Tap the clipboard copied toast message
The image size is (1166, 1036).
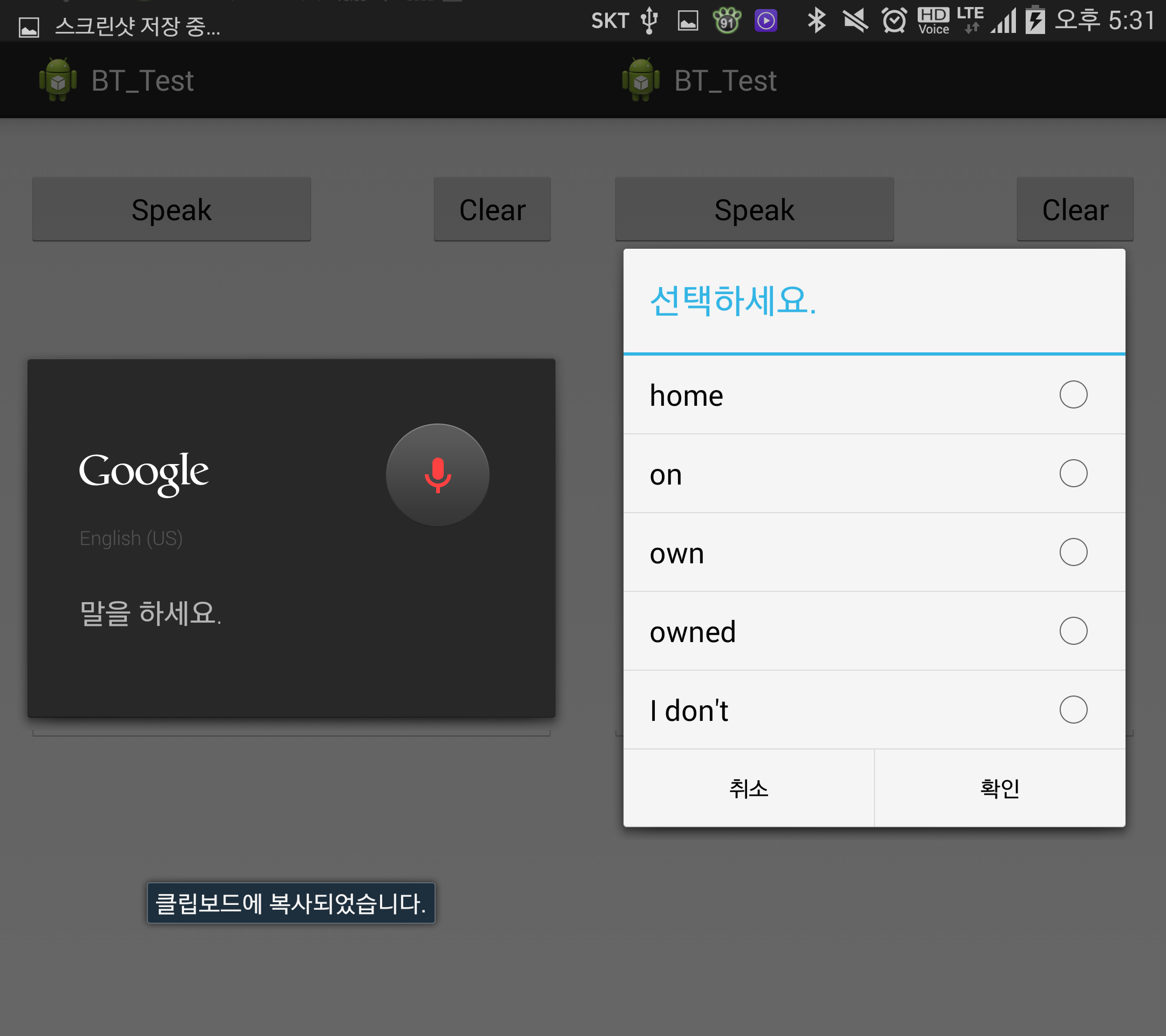(291, 903)
